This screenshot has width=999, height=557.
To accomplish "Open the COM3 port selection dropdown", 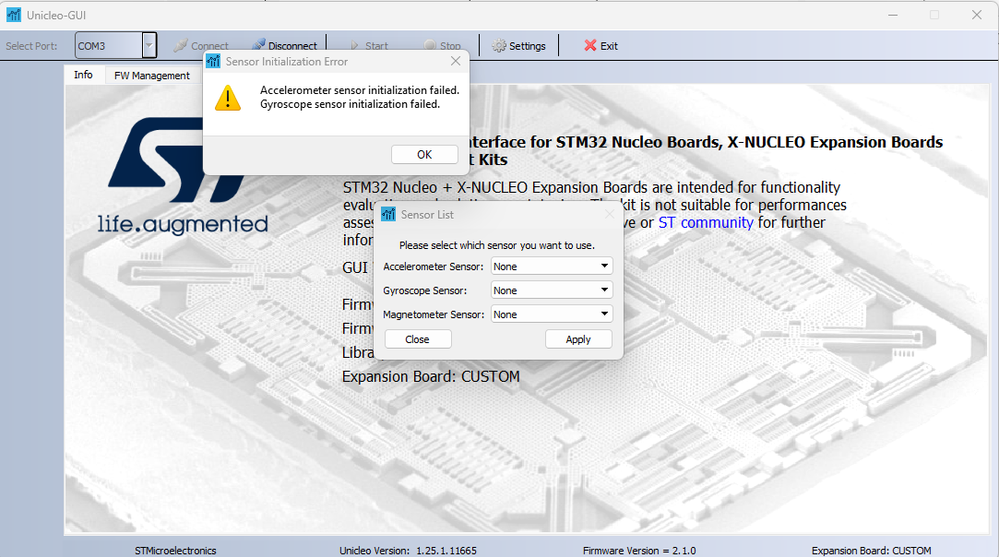I will pos(148,46).
